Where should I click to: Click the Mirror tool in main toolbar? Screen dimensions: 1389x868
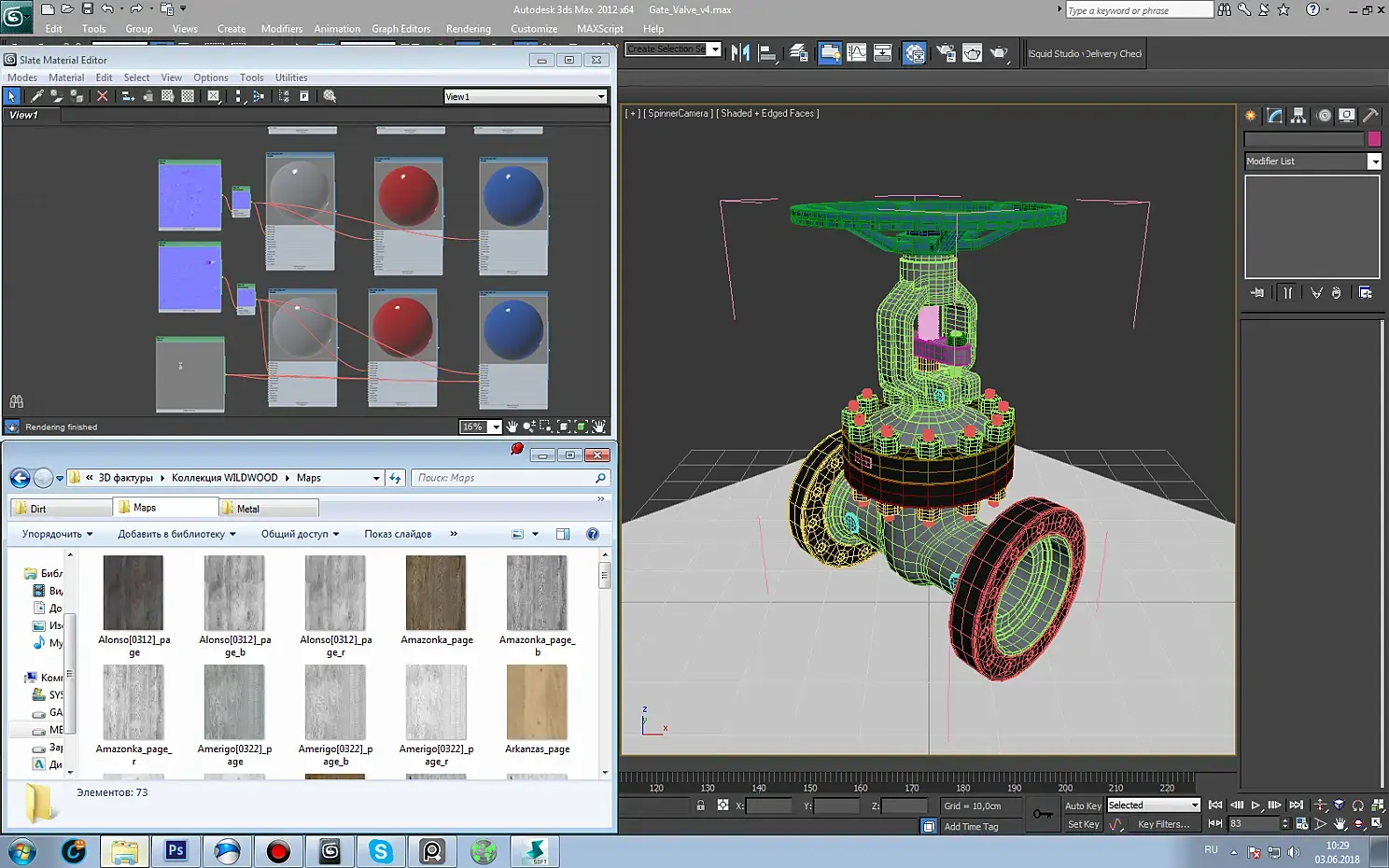(x=741, y=53)
